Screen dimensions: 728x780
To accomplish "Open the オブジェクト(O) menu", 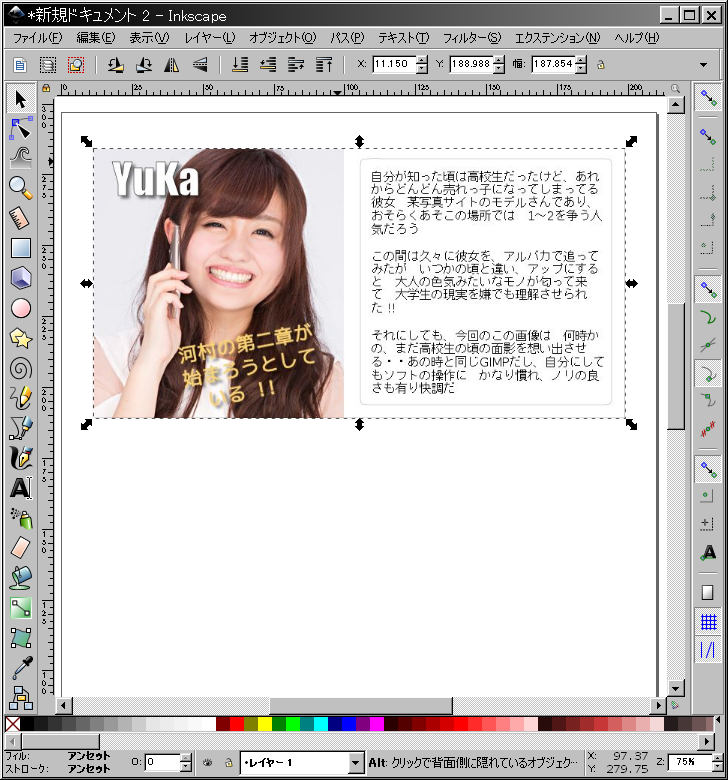I will 282,38.
